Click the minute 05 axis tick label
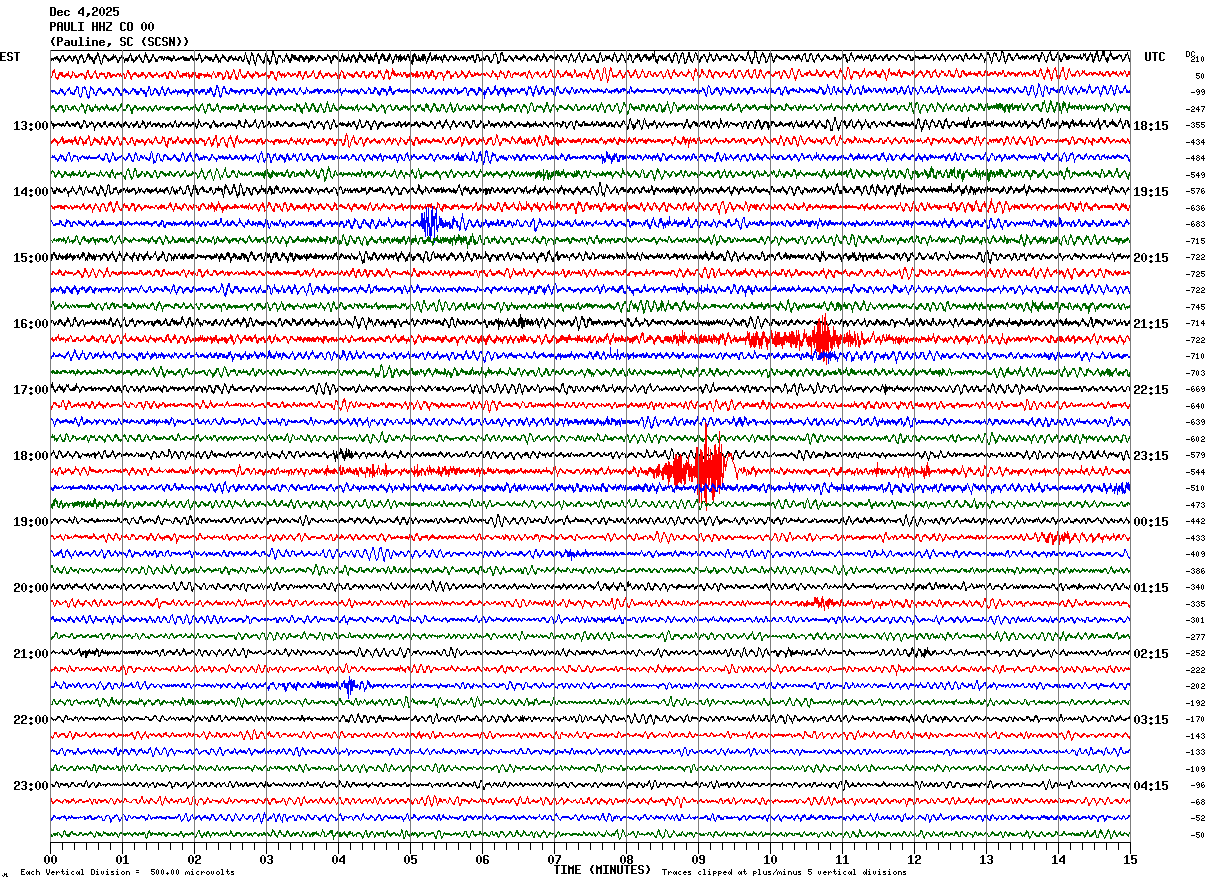The width and height of the screenshot is (1210, 886). 410,859
